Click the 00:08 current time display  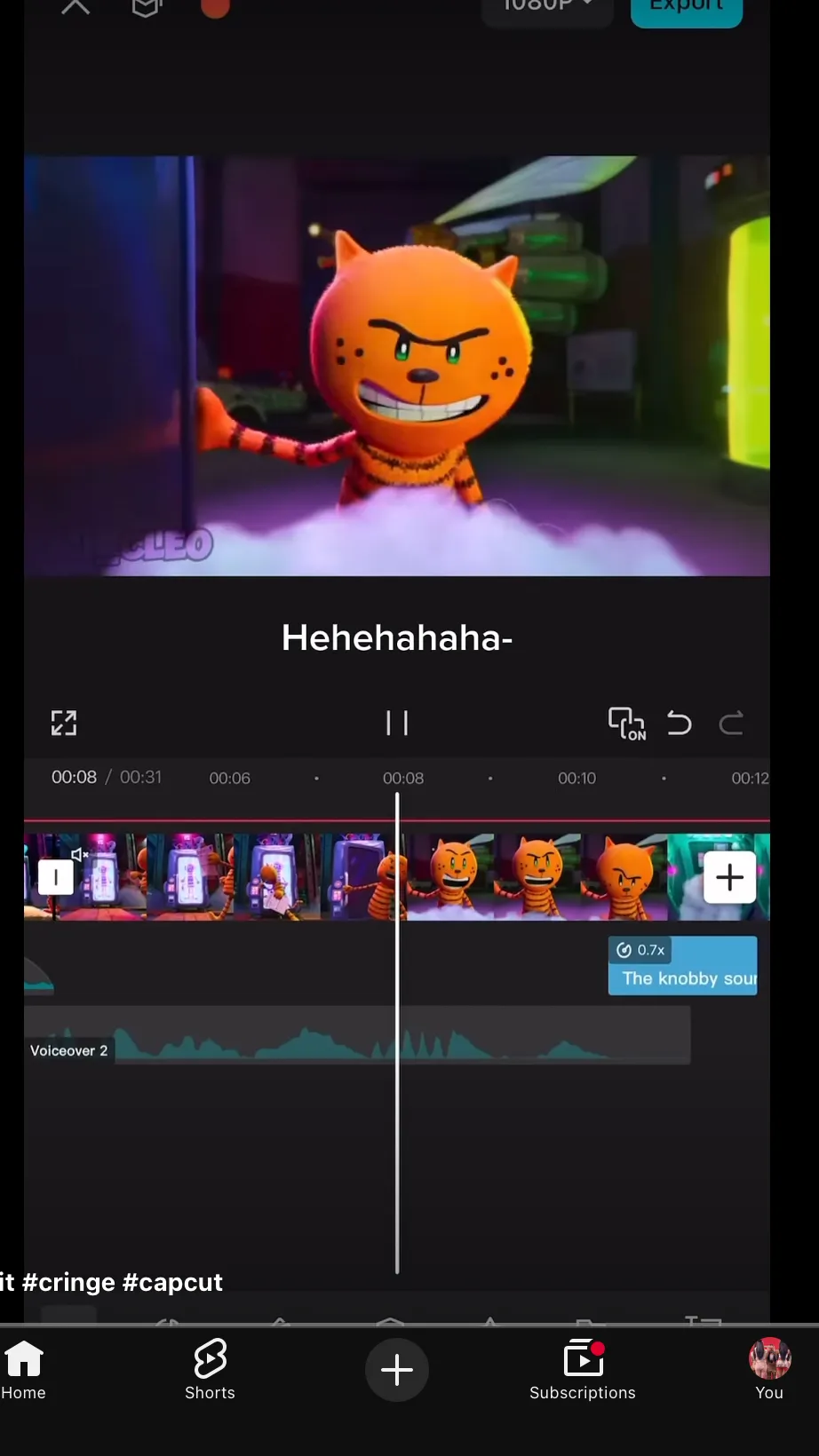point(74,777)
